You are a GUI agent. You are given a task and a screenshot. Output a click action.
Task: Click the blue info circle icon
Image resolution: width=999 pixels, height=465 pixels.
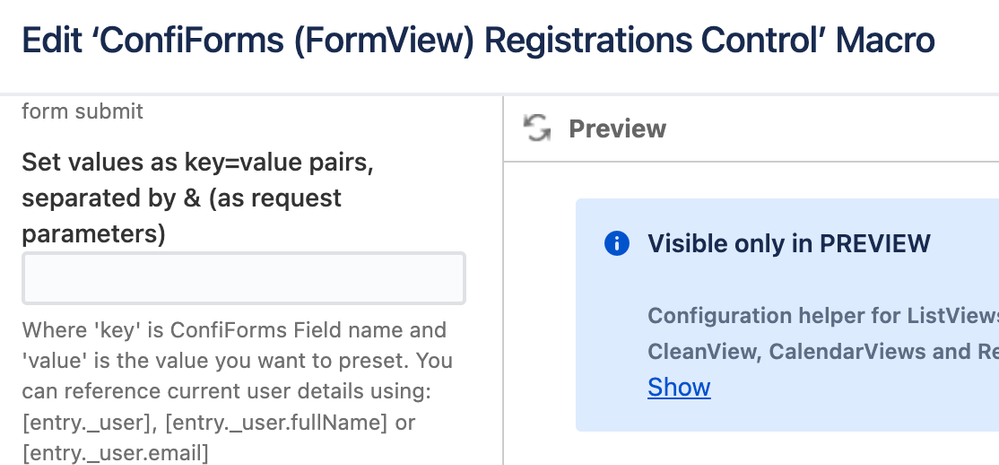(617, 243)
